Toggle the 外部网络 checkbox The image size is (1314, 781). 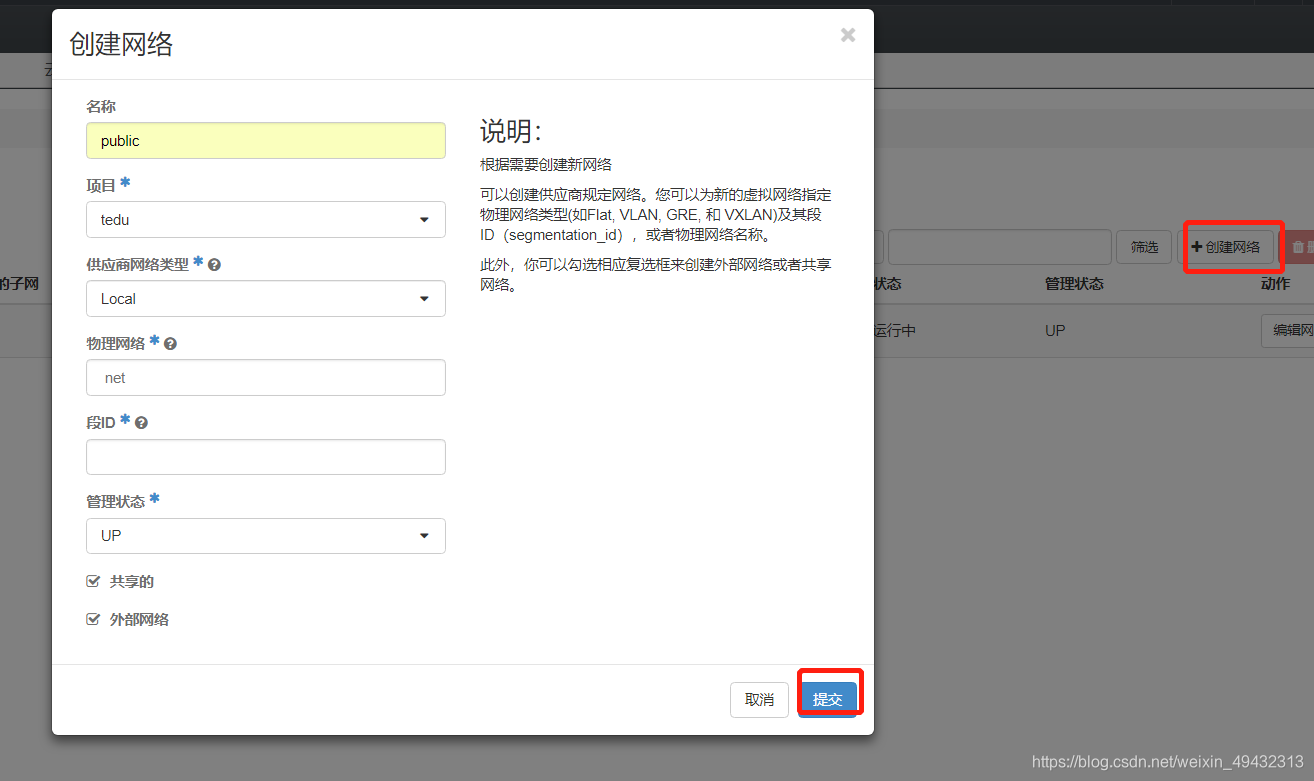pos(93,619)
